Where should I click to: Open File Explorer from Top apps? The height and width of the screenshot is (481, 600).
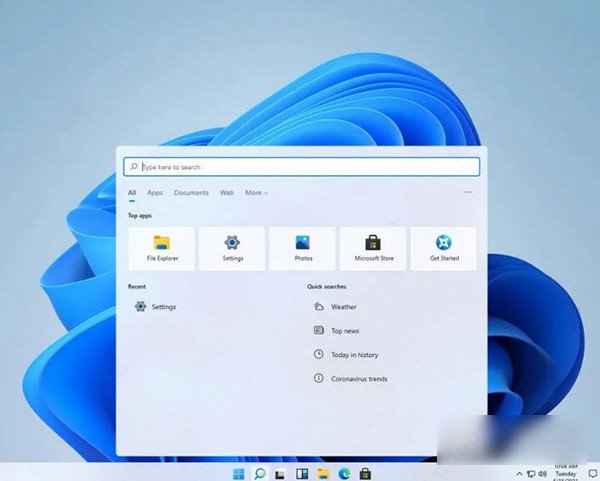click(x=161, y=248)
